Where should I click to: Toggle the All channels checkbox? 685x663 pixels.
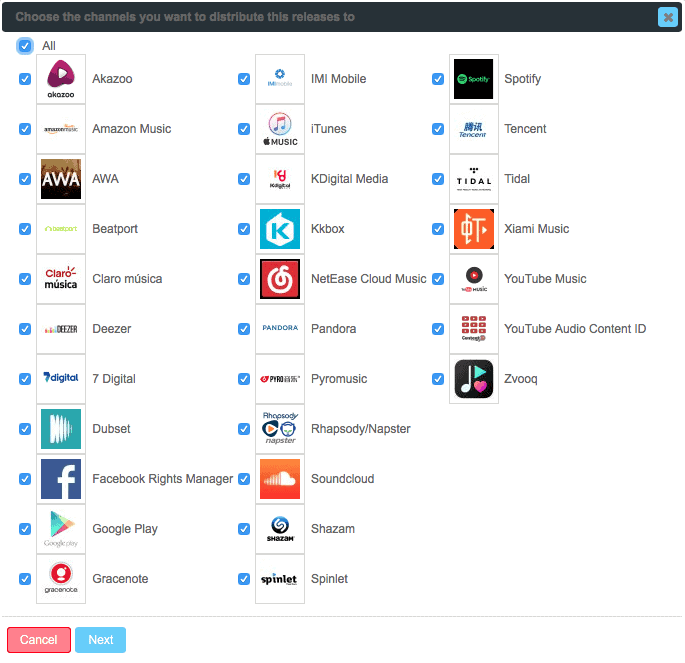click(25, 46)
